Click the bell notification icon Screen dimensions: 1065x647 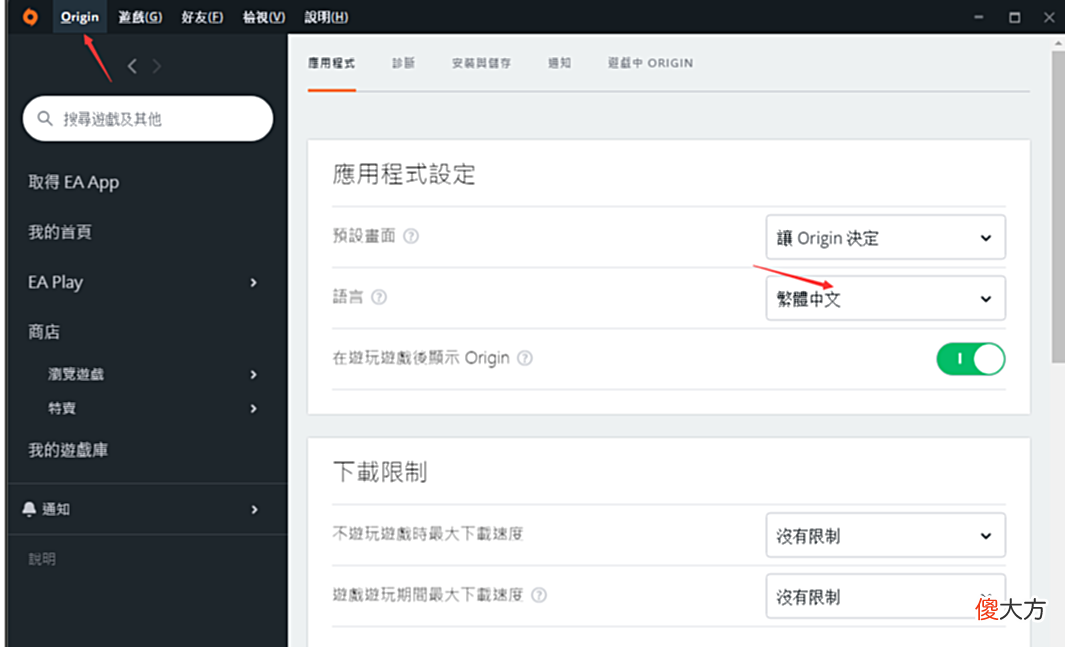29,509
